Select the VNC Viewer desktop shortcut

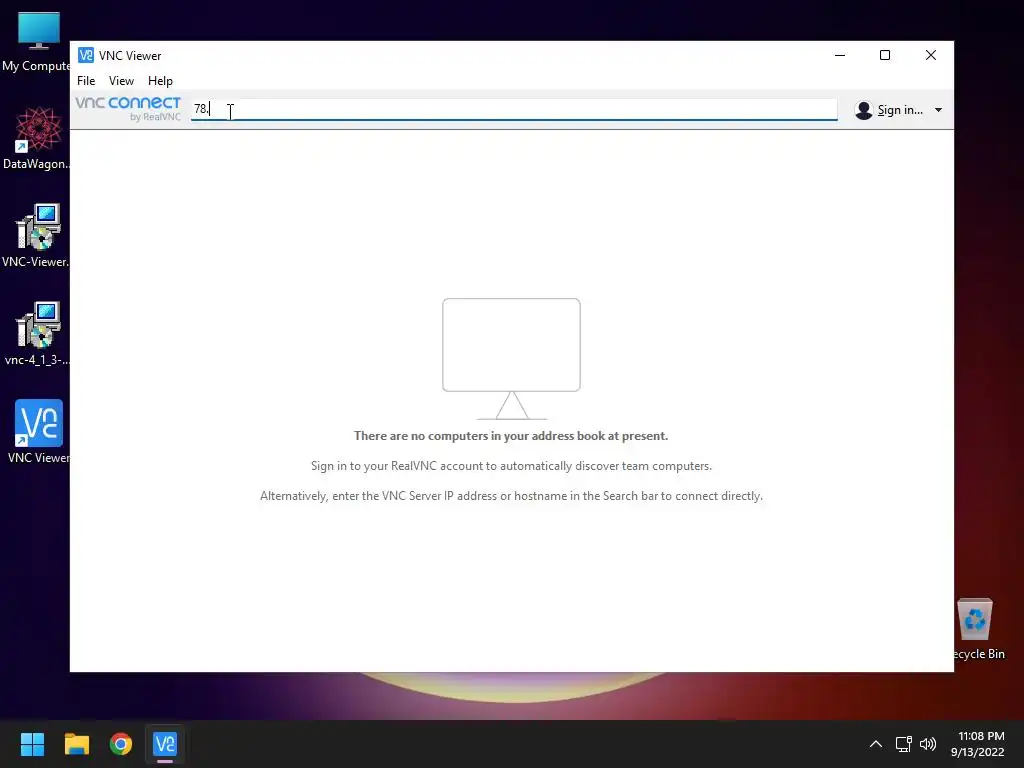click(x=38, y=432)
